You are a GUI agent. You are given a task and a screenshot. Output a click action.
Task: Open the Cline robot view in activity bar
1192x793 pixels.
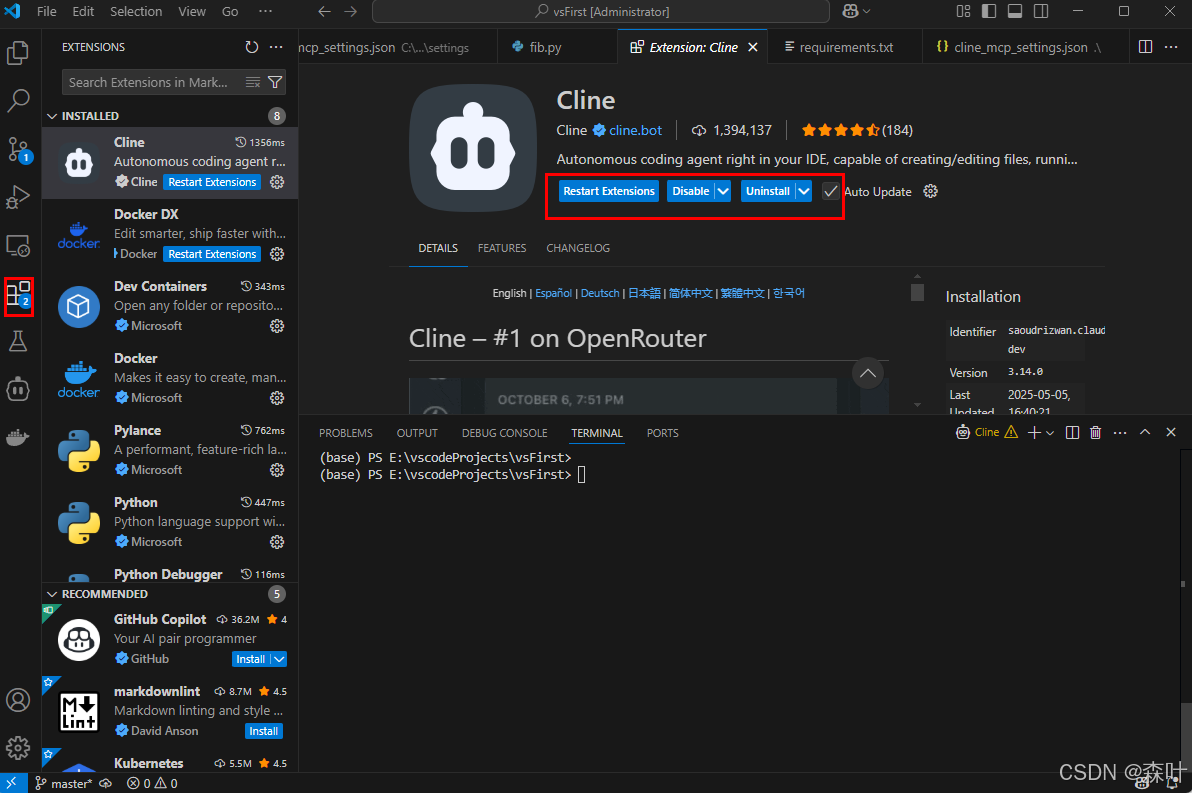tap(18, 389)
